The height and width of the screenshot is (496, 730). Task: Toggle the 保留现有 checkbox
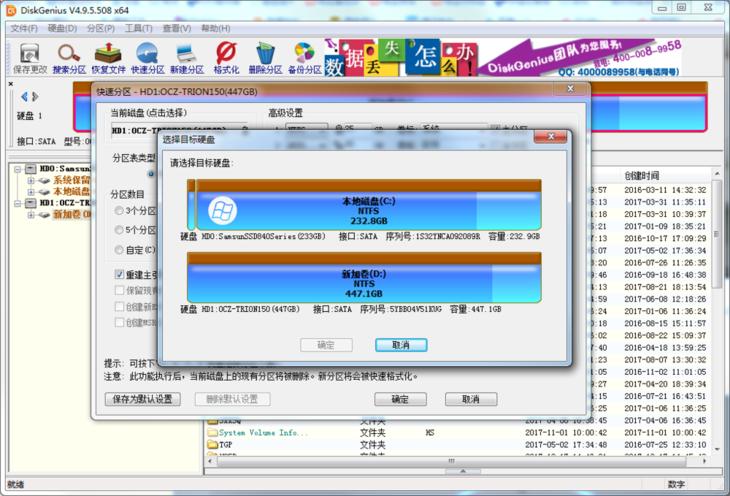click(119, 291)
